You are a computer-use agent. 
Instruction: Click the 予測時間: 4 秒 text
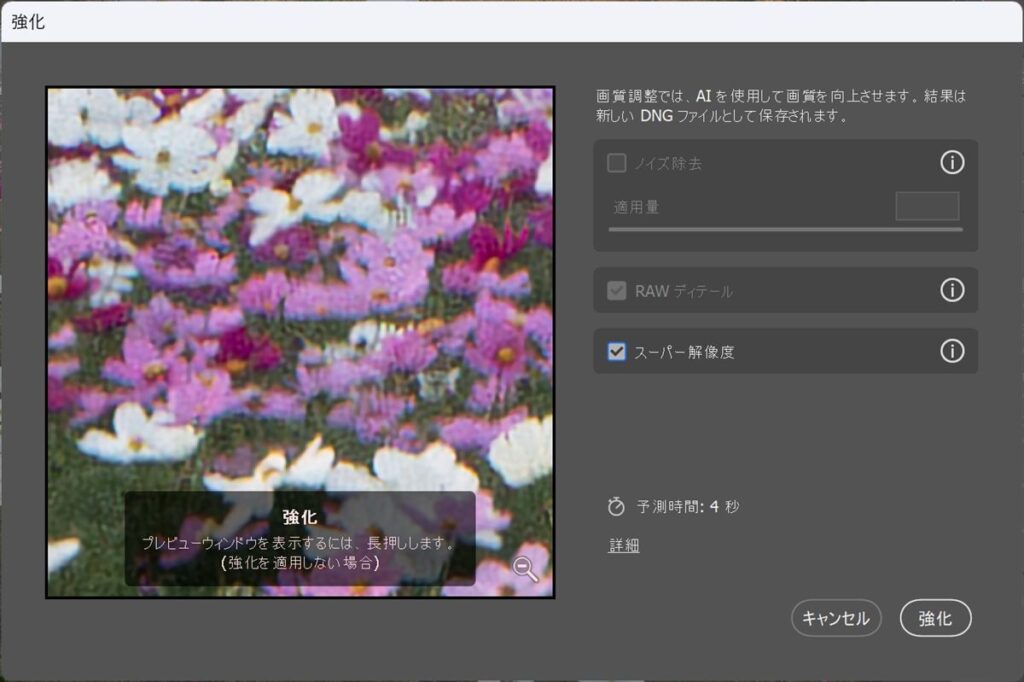pos(688,506)
